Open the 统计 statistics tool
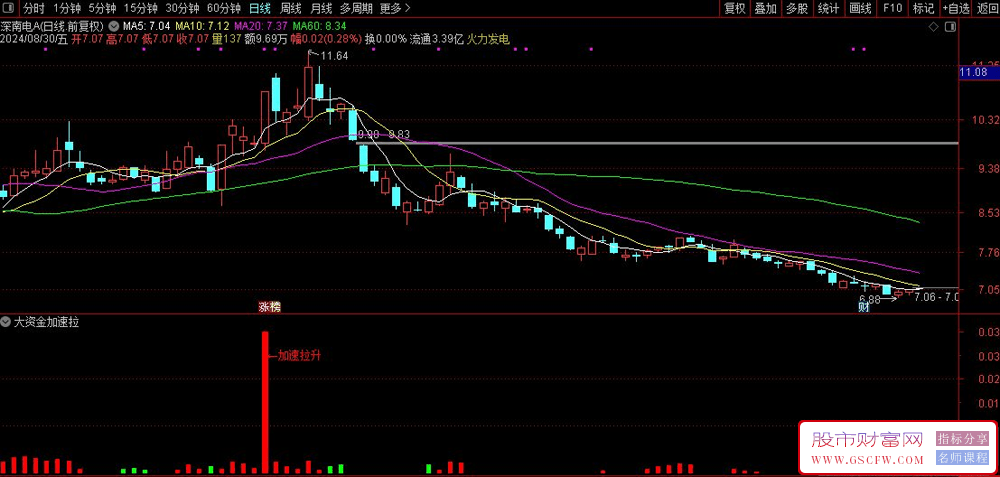Image resolution: width=1000 pixels, height=477 pixels. tap(828, 8)
